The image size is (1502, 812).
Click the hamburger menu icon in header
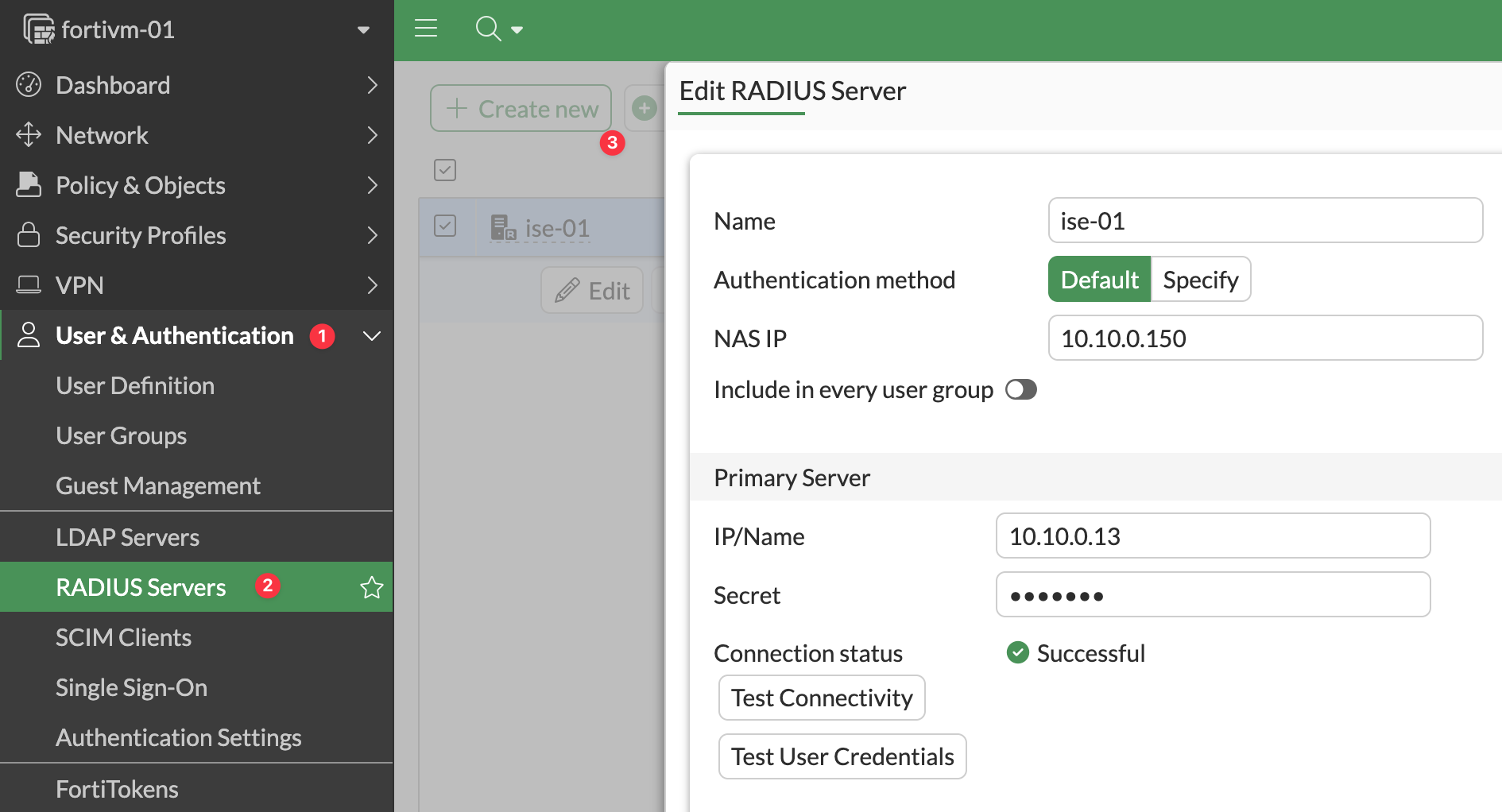426,29
